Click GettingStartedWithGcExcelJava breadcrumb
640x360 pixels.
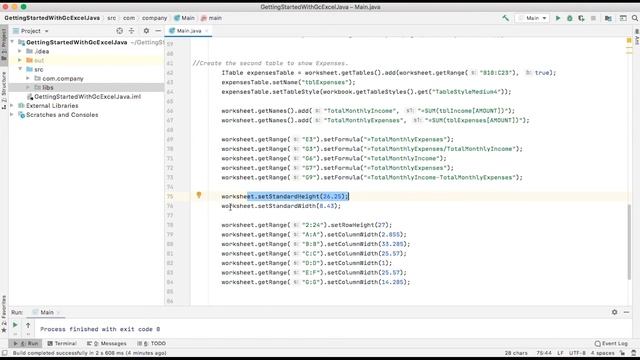(x=52, y=18)
